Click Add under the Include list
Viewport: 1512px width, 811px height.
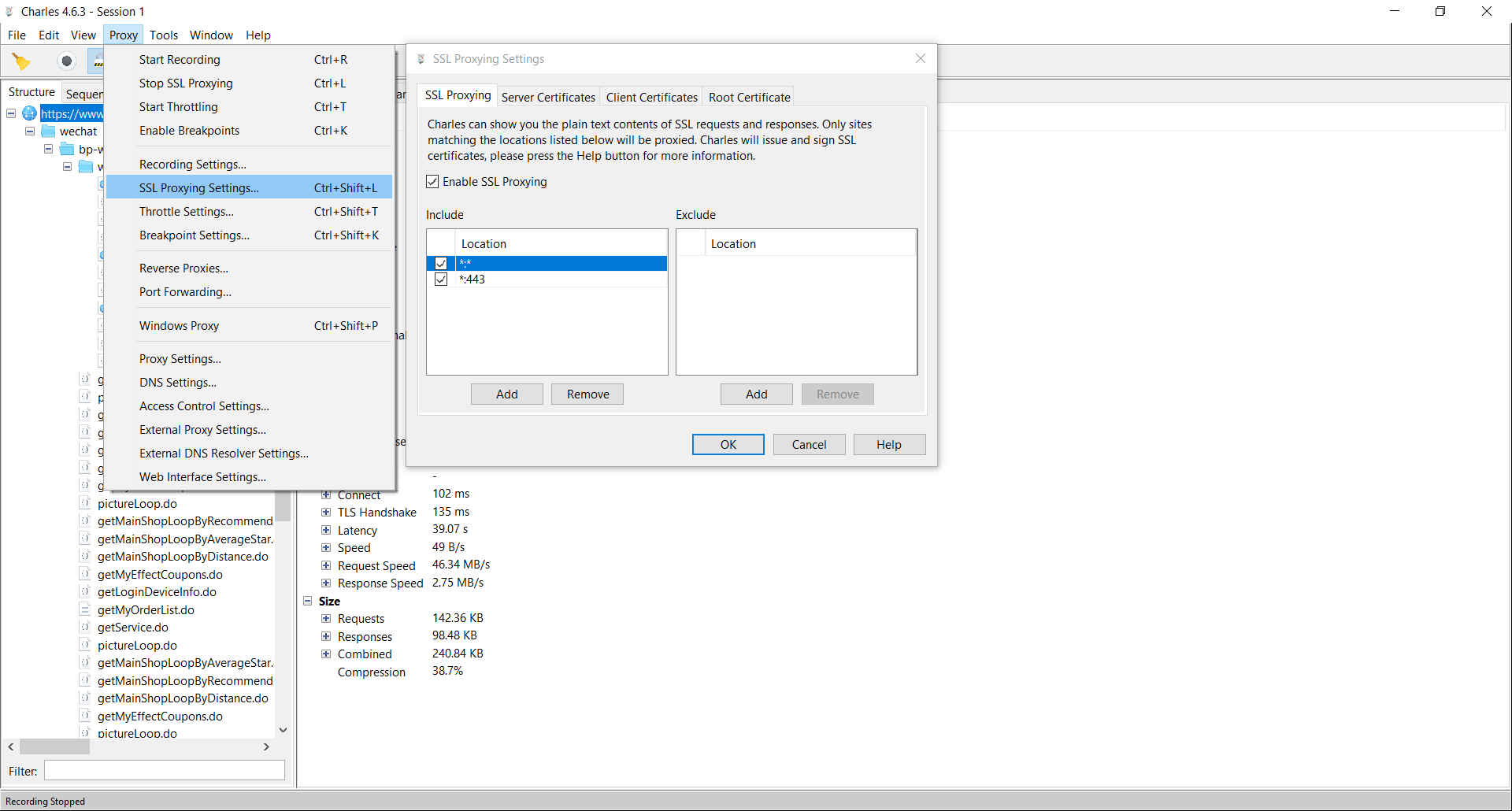point(507,394)
